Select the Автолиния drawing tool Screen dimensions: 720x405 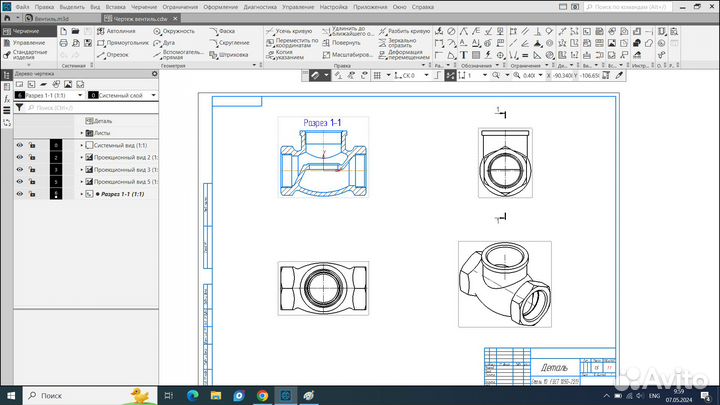[119, 31]
